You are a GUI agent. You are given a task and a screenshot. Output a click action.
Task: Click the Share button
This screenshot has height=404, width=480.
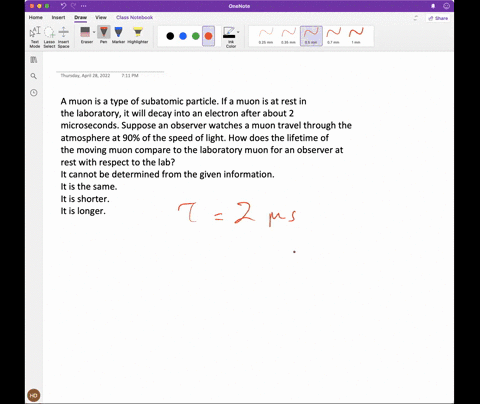(x=438, y=18)
